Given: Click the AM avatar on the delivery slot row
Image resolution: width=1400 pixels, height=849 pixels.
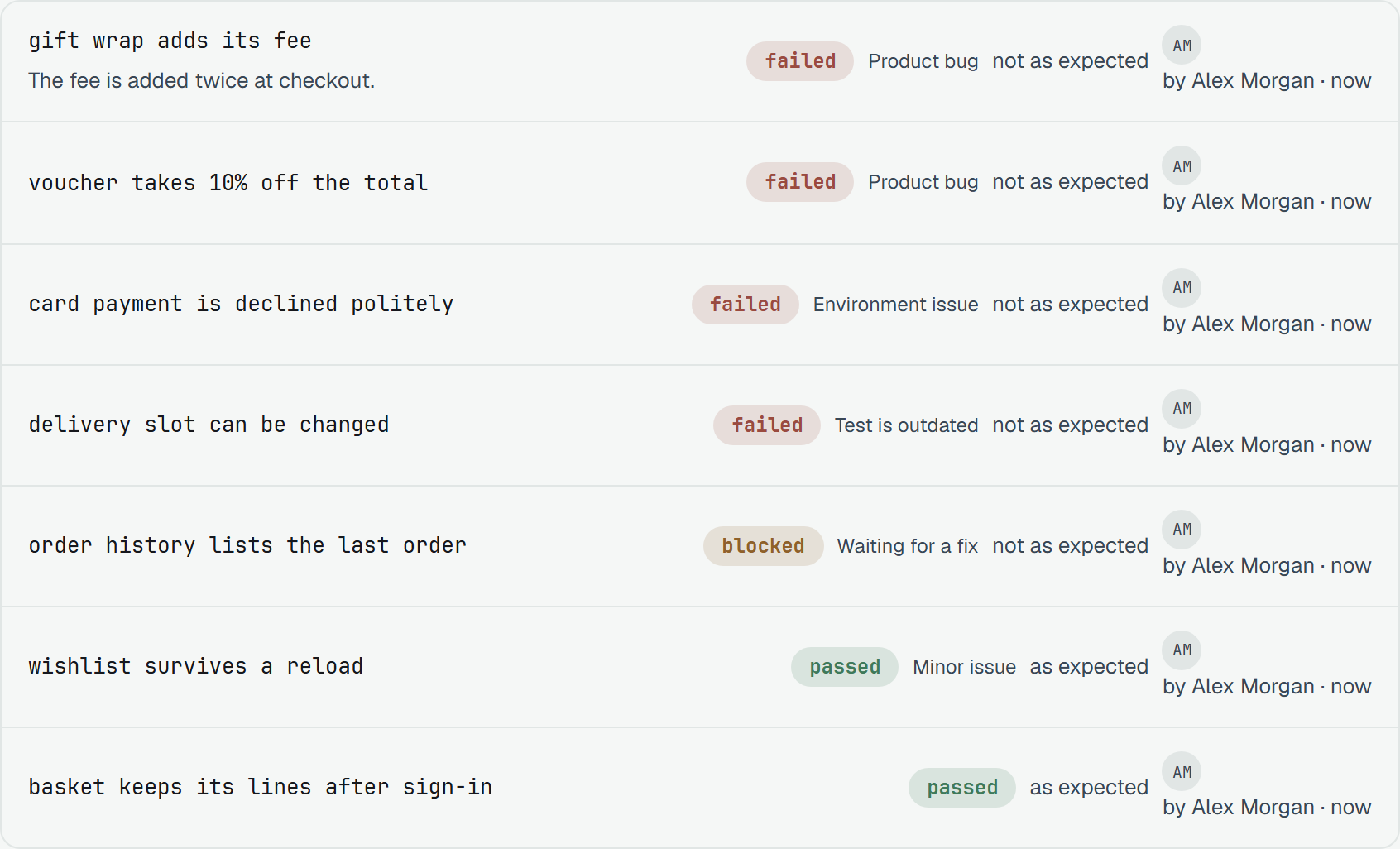Looking at the screenshot, I should [1182, 409].
